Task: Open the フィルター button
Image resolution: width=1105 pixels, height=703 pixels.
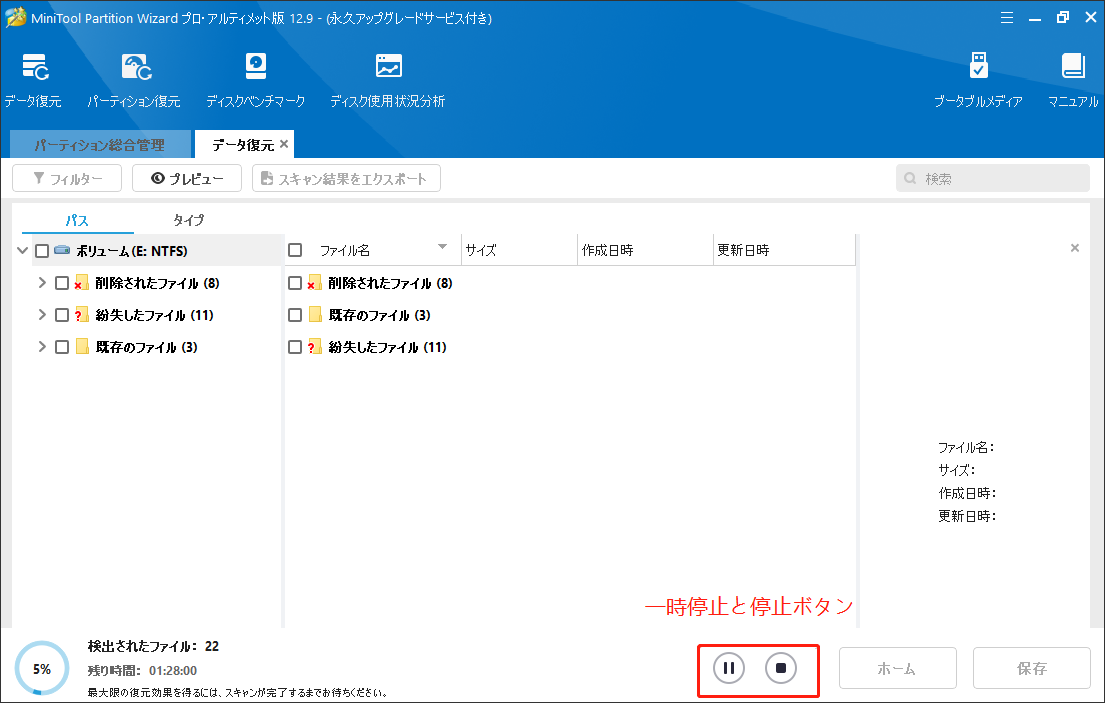Action: tap(67, 178)
